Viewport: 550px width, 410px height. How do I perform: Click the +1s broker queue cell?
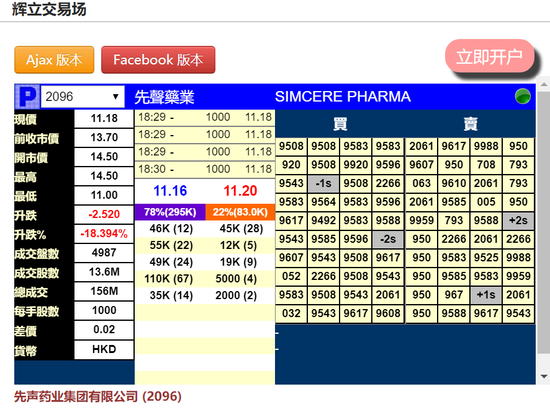click(486, 295)
